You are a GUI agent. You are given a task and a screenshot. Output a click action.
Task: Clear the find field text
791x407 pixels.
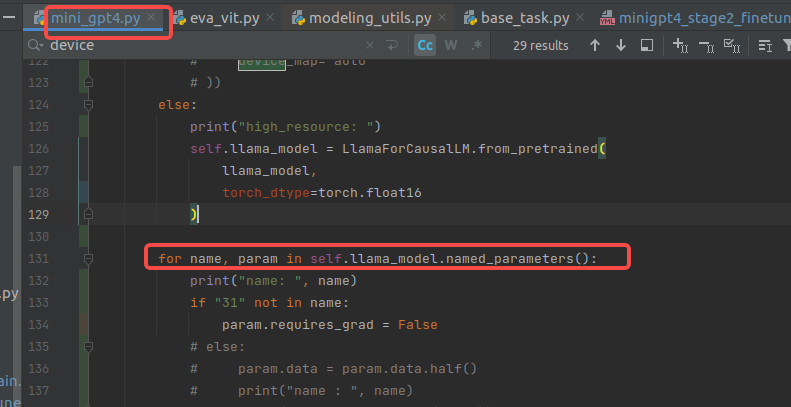(370, 45)
